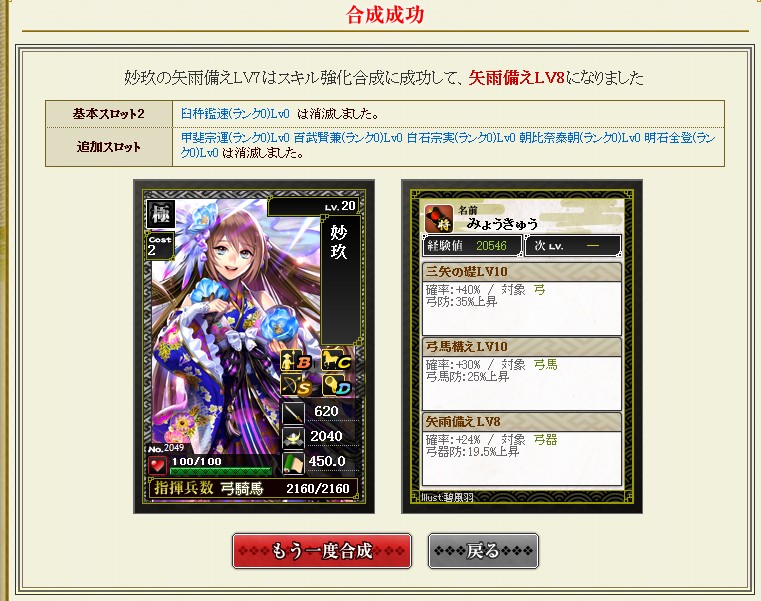Click the helmet defense stat icon
Image resolution: width=761 pixels, height=601 pixels.
(x=294, y=438)
